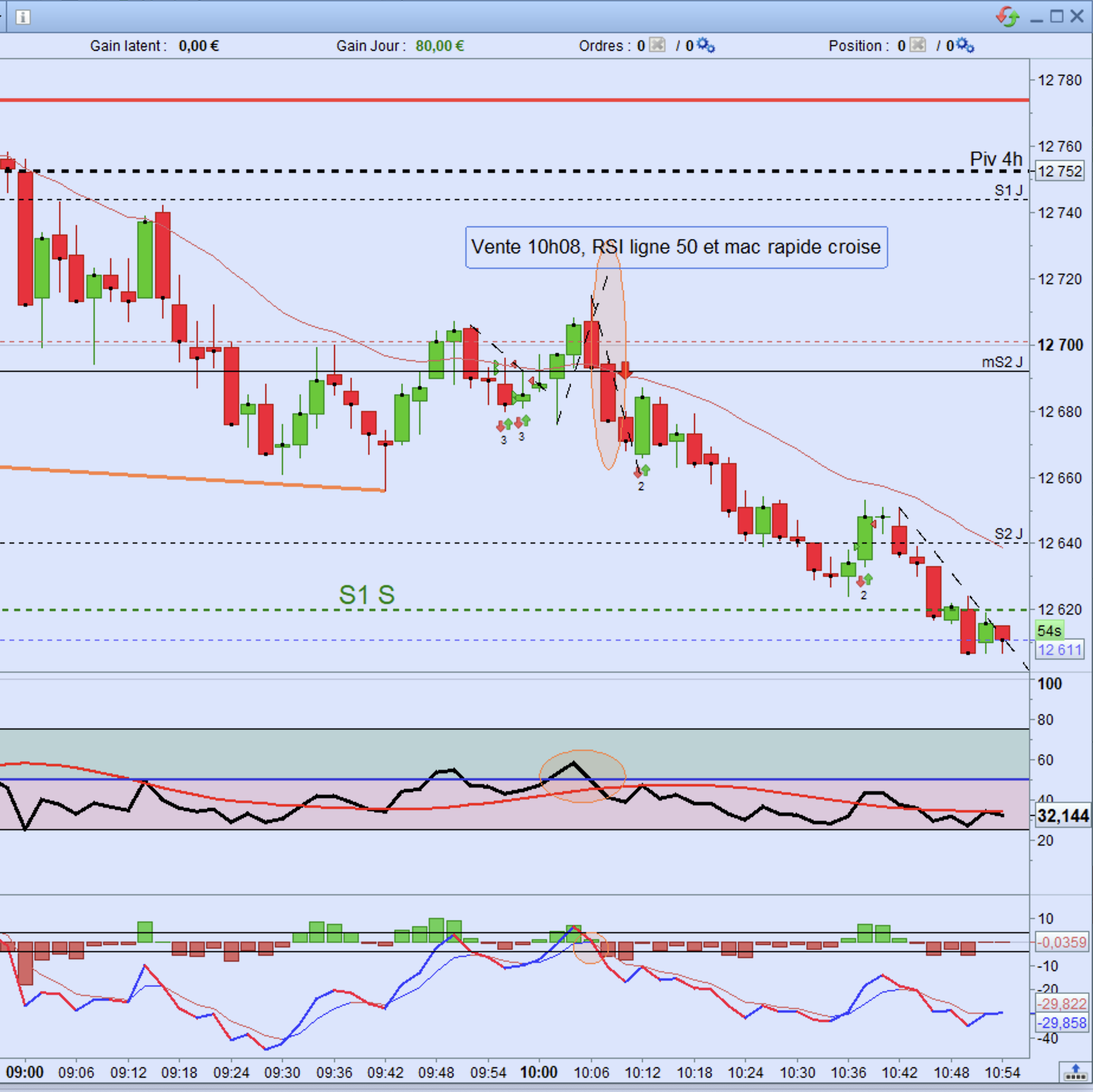This screenshot has width=1093, height=1092.
Task: Open the Ordres gear settings icon
Action: pos(705,45)
